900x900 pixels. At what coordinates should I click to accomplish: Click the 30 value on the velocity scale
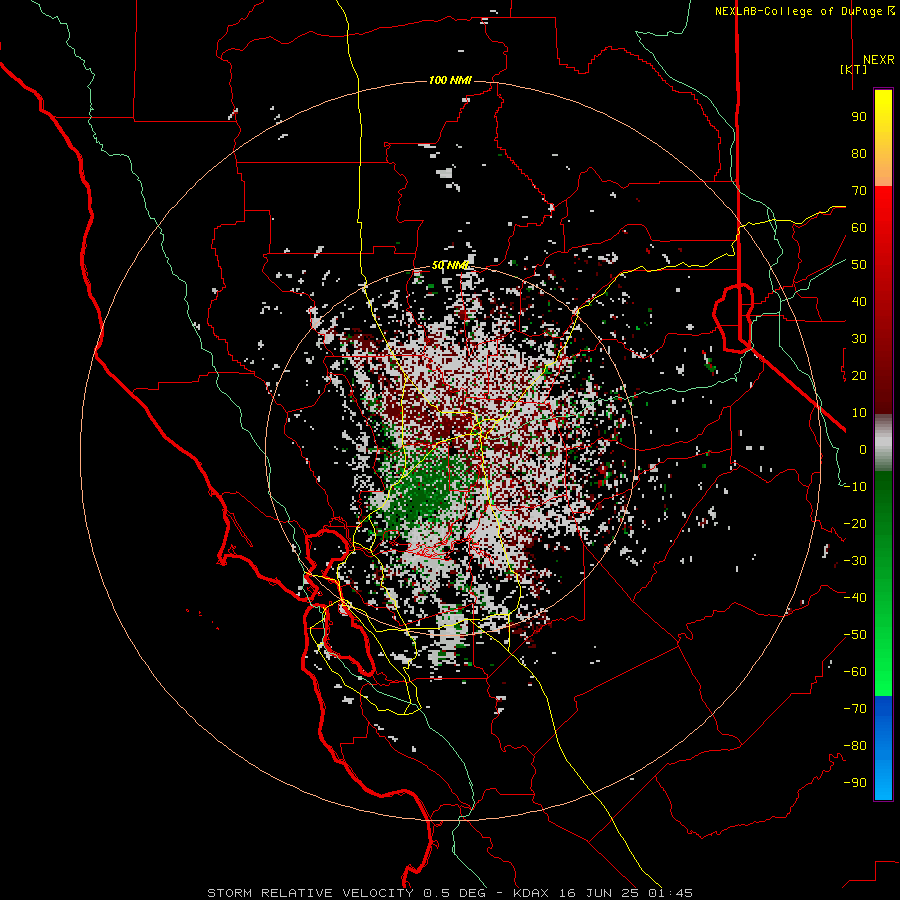click(859, 339)
